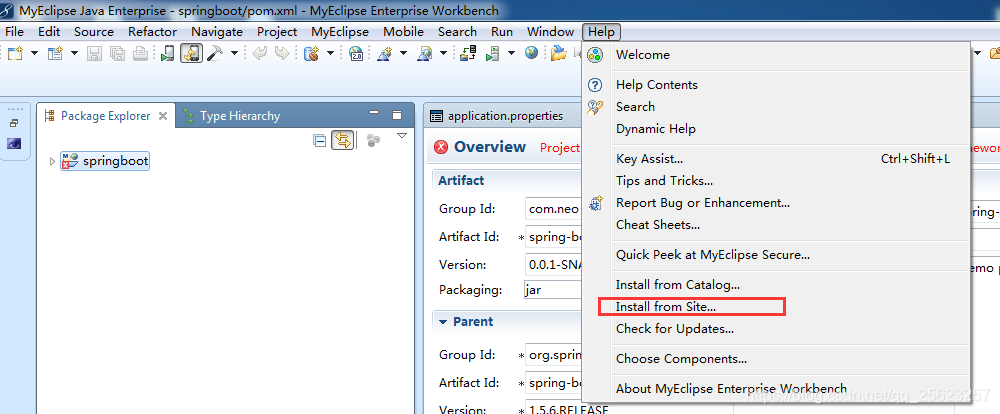Screen dimensions: 1000x414
Task: Open the New wizard dropdown arrow
Action: tap(34, 54)
